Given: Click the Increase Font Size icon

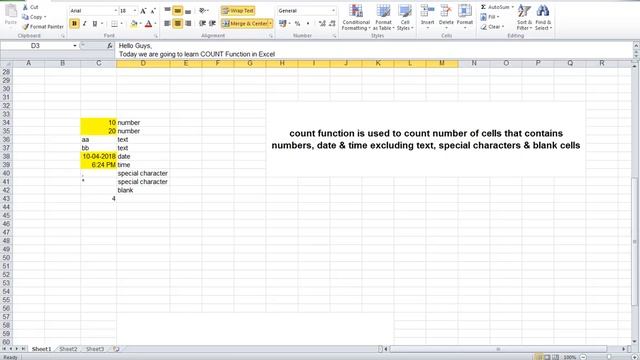Looking at the screenshot, I should 143,11.
